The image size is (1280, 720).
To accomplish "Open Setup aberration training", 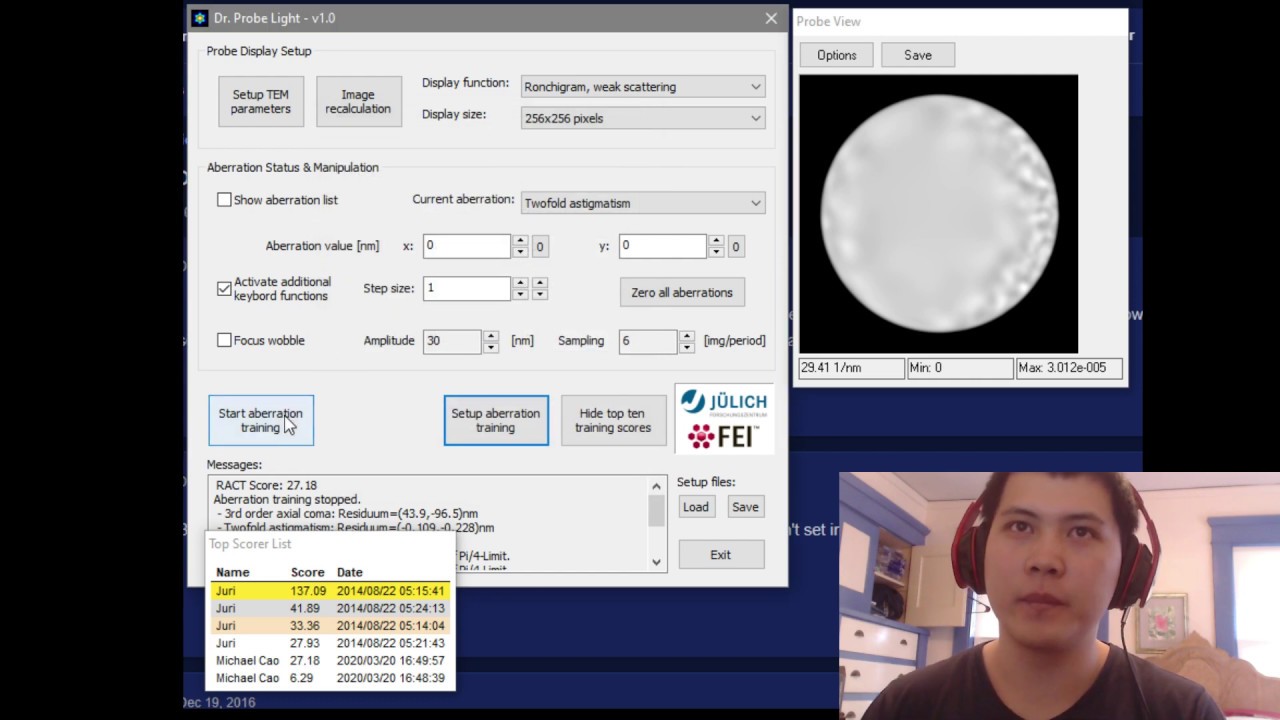I will pos(496,420).
